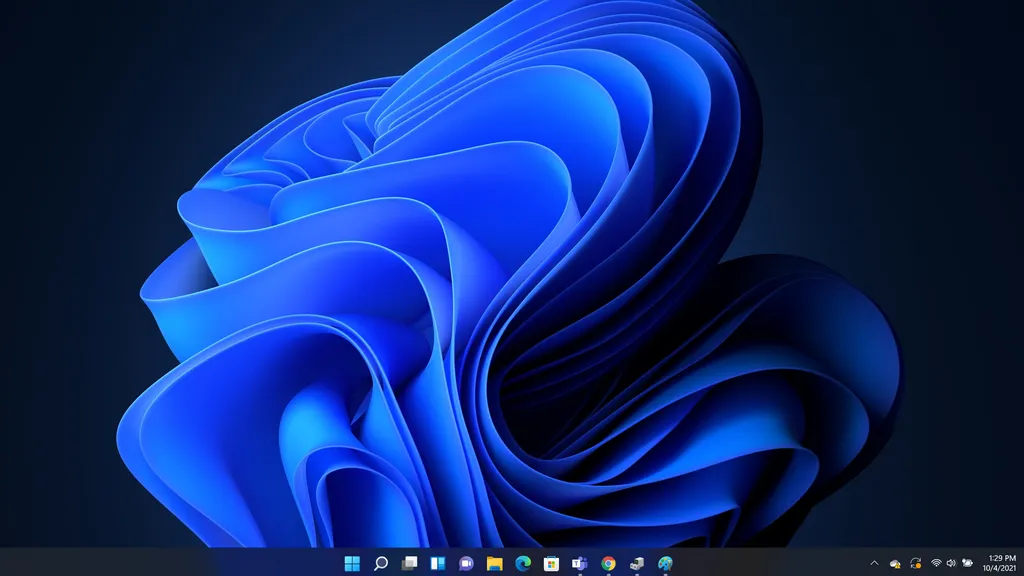This screenshot has width=1024, height=576.
Task: Launch File Explorer
Action: point(492,563)
